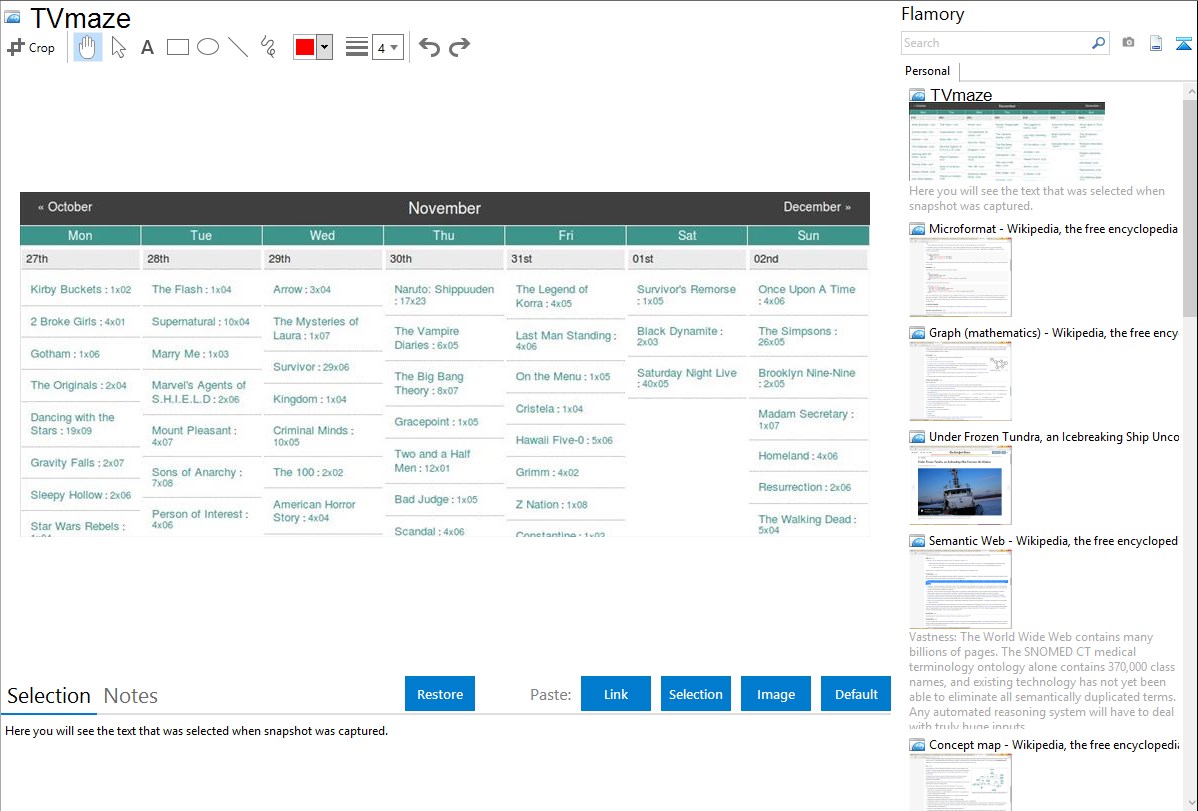Viewport: 1198px width, 811px height.
Task: Select the ellipse shape tool
Action: point(208,47)
